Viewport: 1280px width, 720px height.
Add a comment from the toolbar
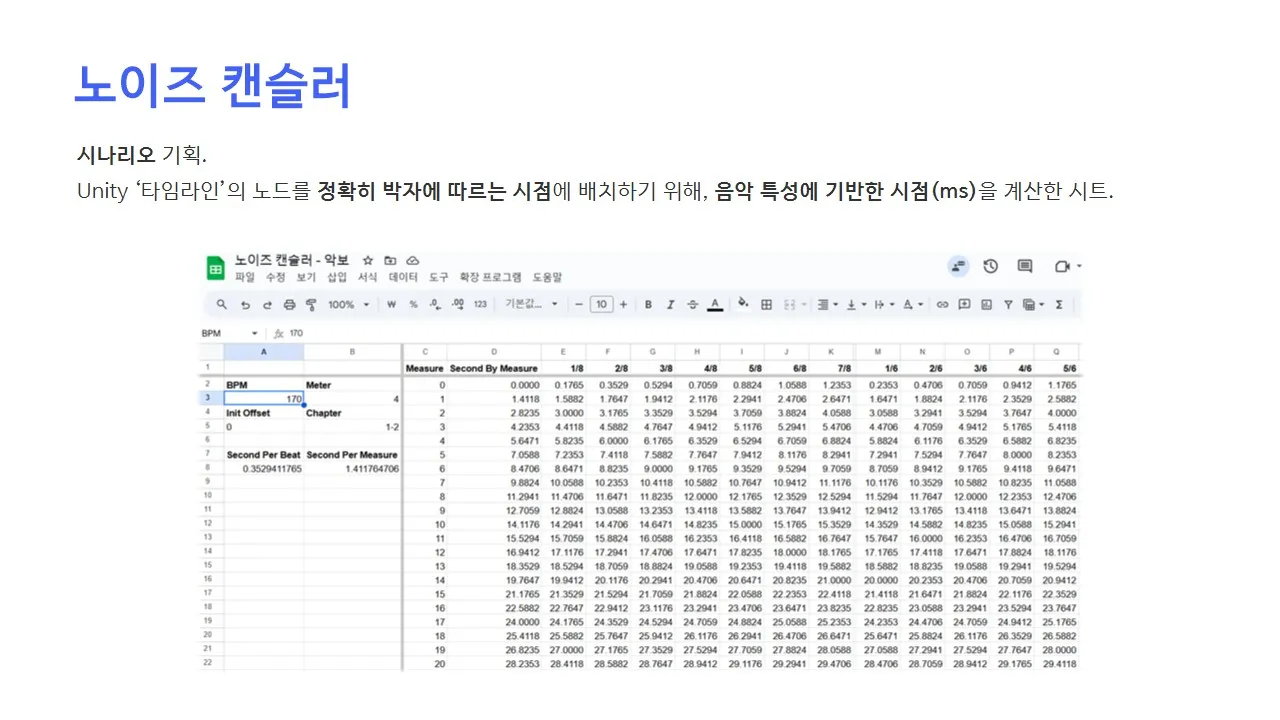tap(964, 305)
